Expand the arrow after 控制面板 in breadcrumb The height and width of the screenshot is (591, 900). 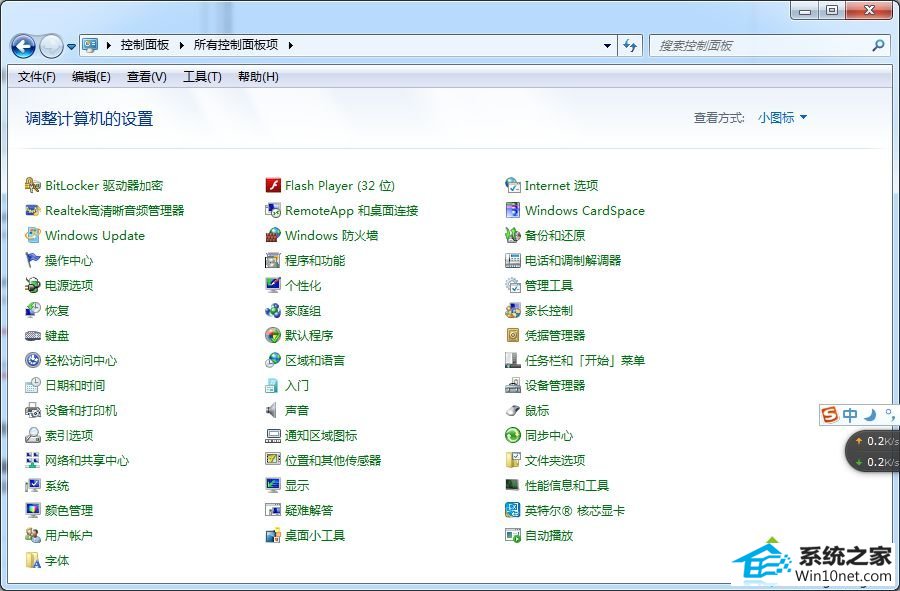(181, 45)
